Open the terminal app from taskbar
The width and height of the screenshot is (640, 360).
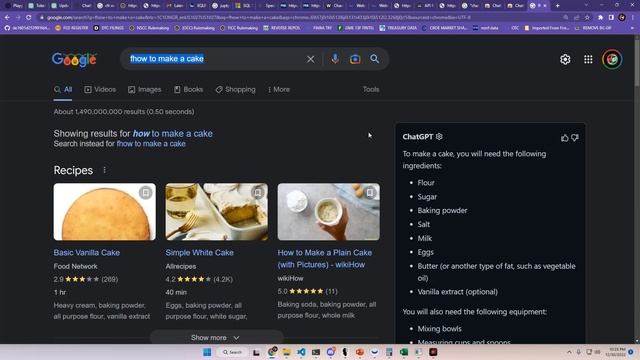316,352
